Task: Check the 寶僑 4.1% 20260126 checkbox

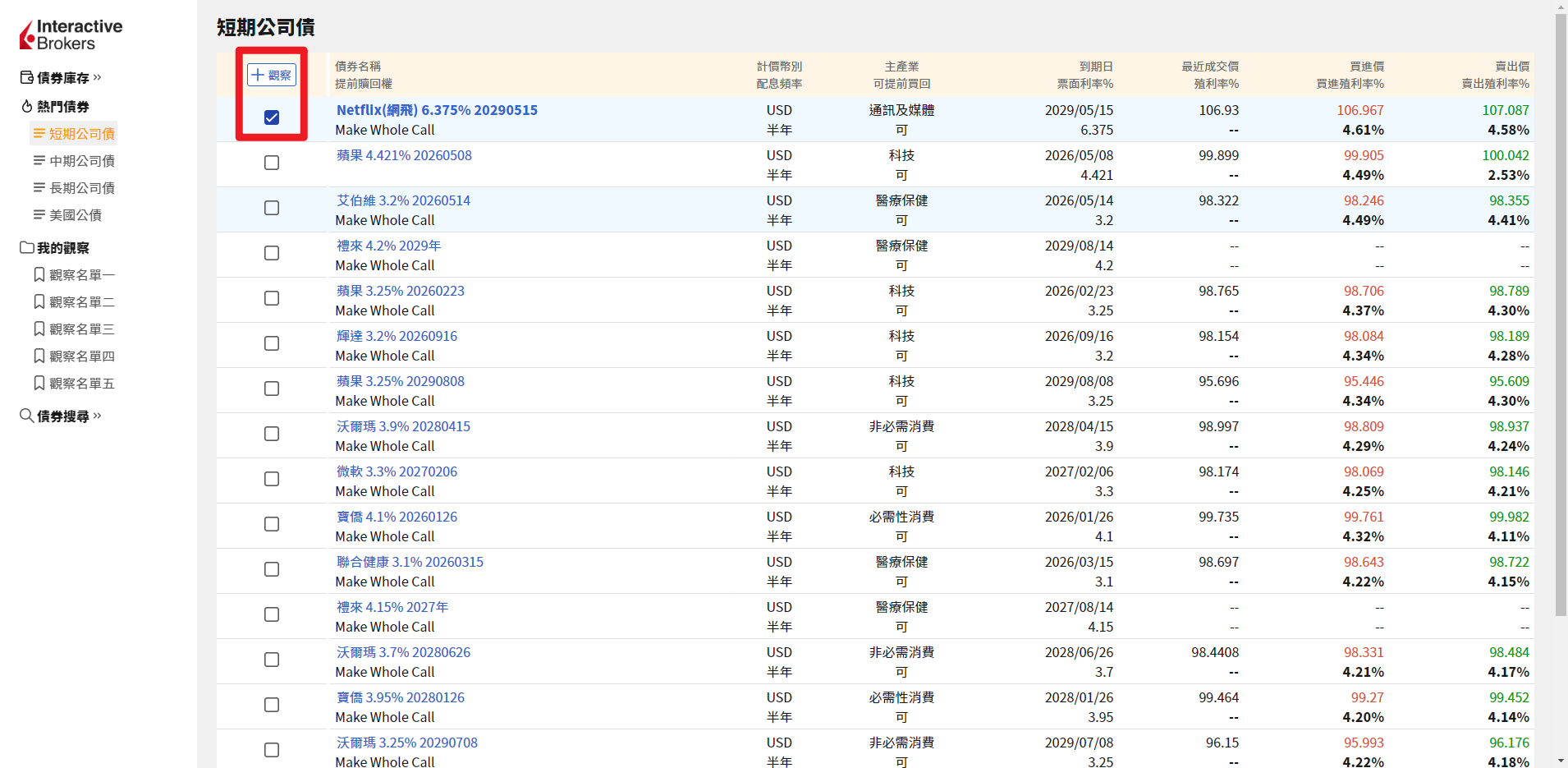Action: pyautogui.click(x=272, y=524)
